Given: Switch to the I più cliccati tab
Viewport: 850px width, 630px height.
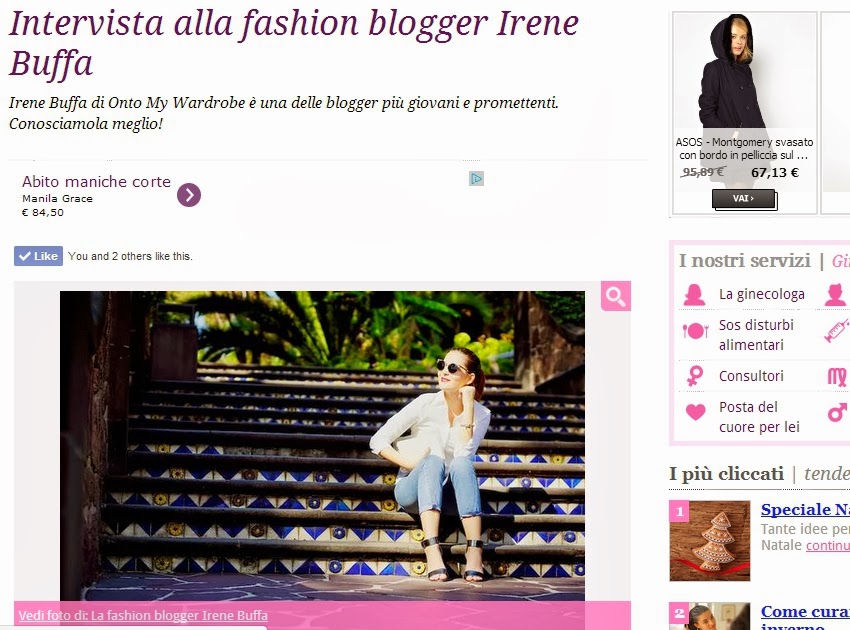Looking at the screenshot, I should (x=726, y=474).
